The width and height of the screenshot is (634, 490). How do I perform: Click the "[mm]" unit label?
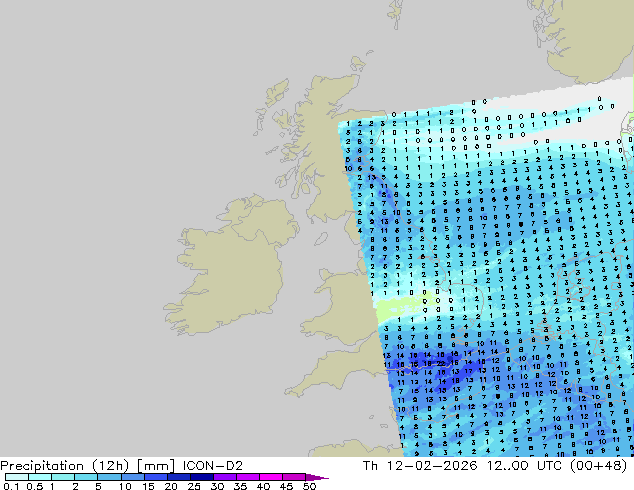(156, 466)
